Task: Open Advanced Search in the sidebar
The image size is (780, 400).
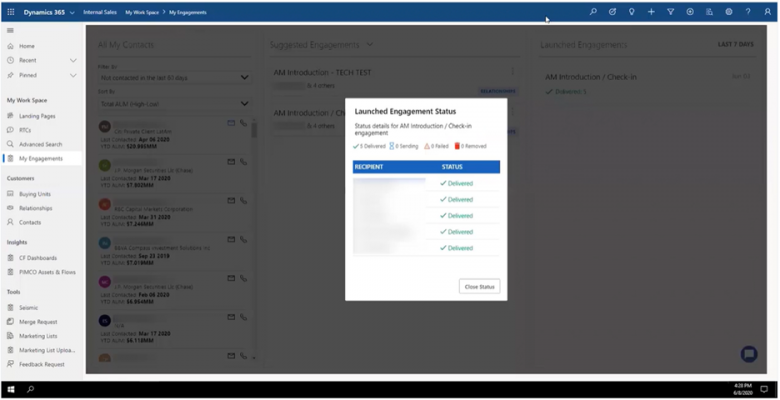Action: 39,144
